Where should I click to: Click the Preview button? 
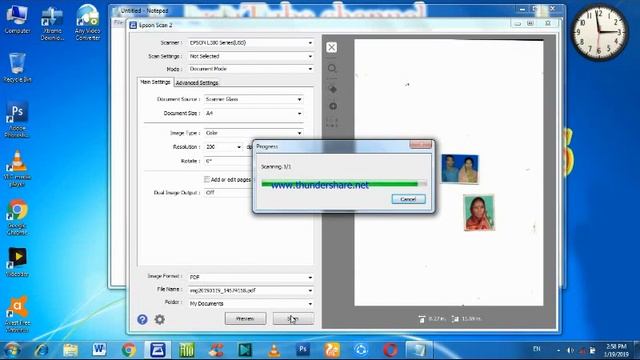point(245,318)
